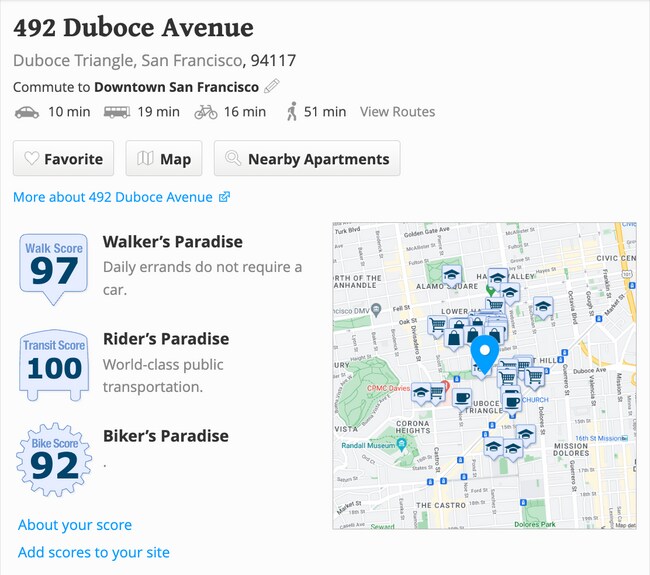Click the heart icon on Favorite button
Image resolution: width=650 pixels, height=575 pixels.
tap(32, 158)
